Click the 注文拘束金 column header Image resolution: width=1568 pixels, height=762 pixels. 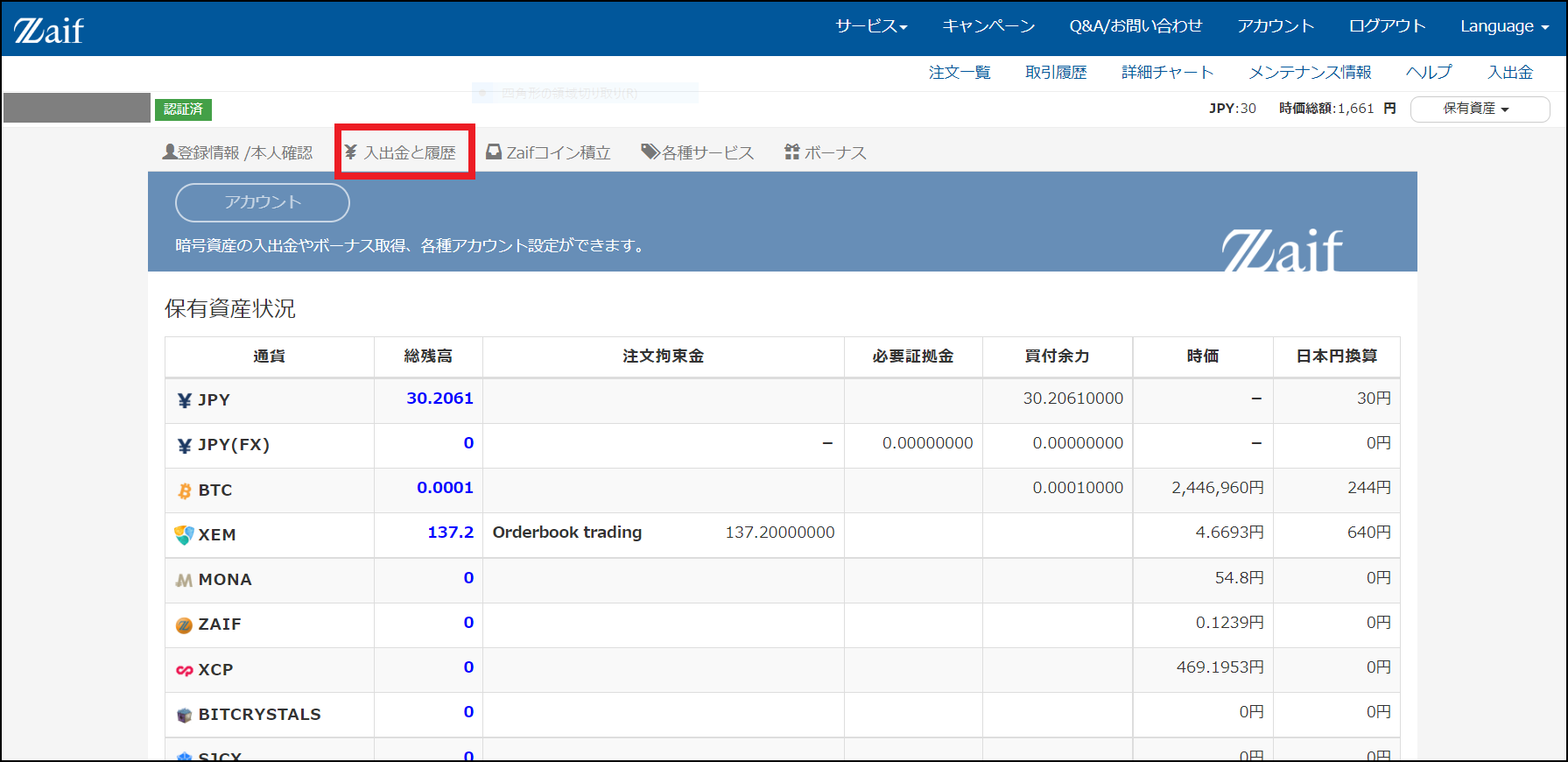pyautogui.click(x=663, y=356)
